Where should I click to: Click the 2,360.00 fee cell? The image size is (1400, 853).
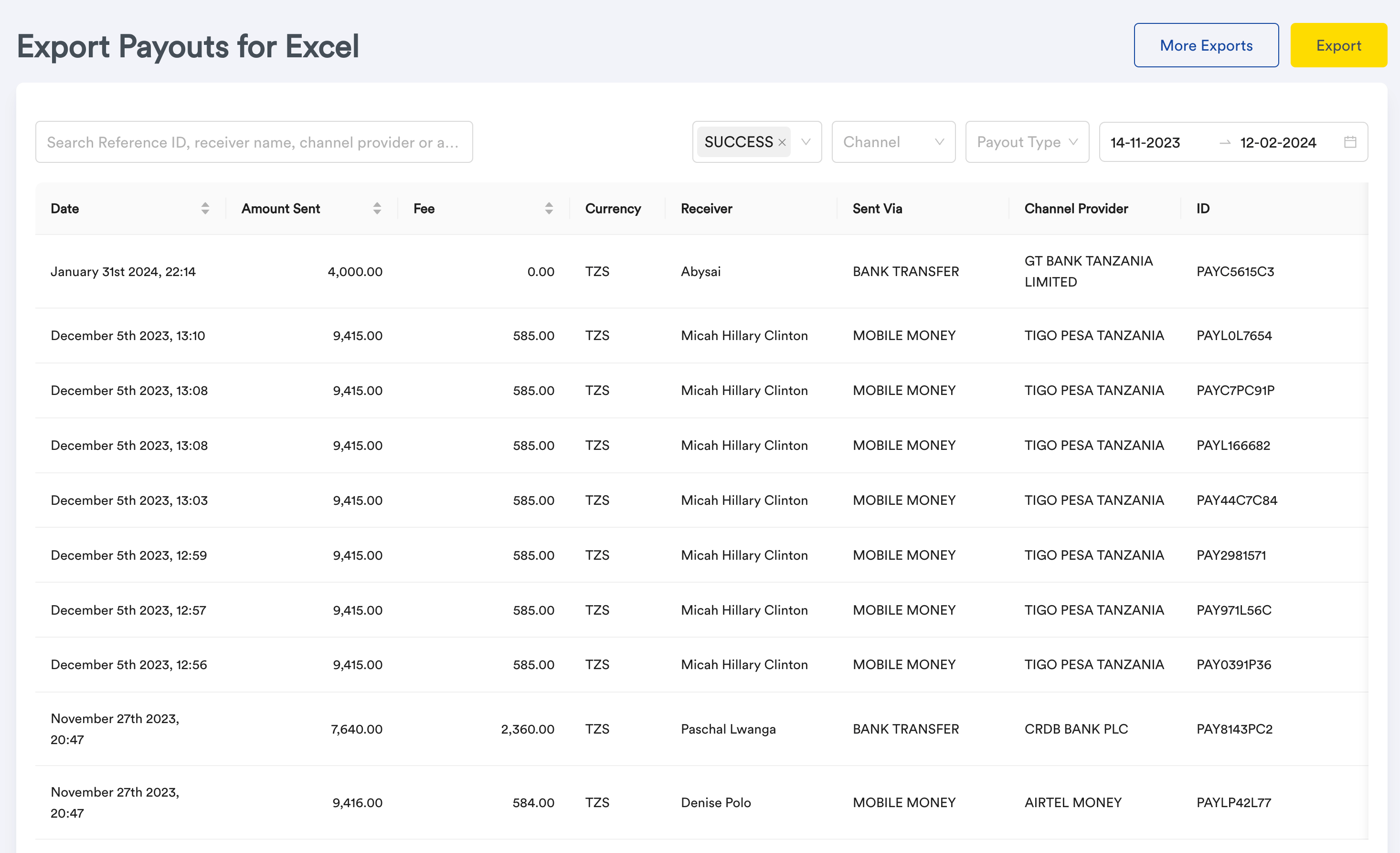click(x=527, y=729)
